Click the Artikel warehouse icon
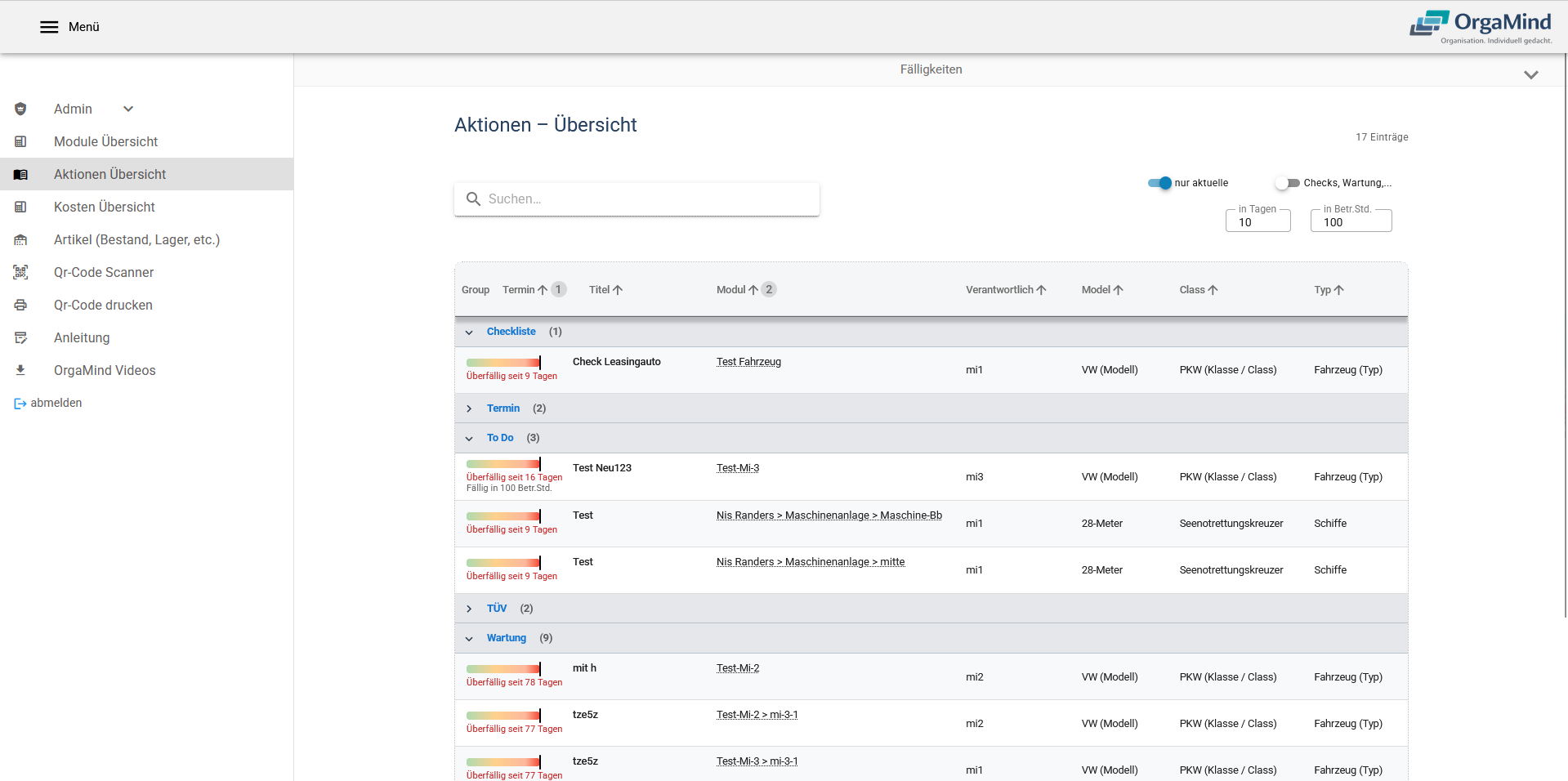 pos(20,239)
